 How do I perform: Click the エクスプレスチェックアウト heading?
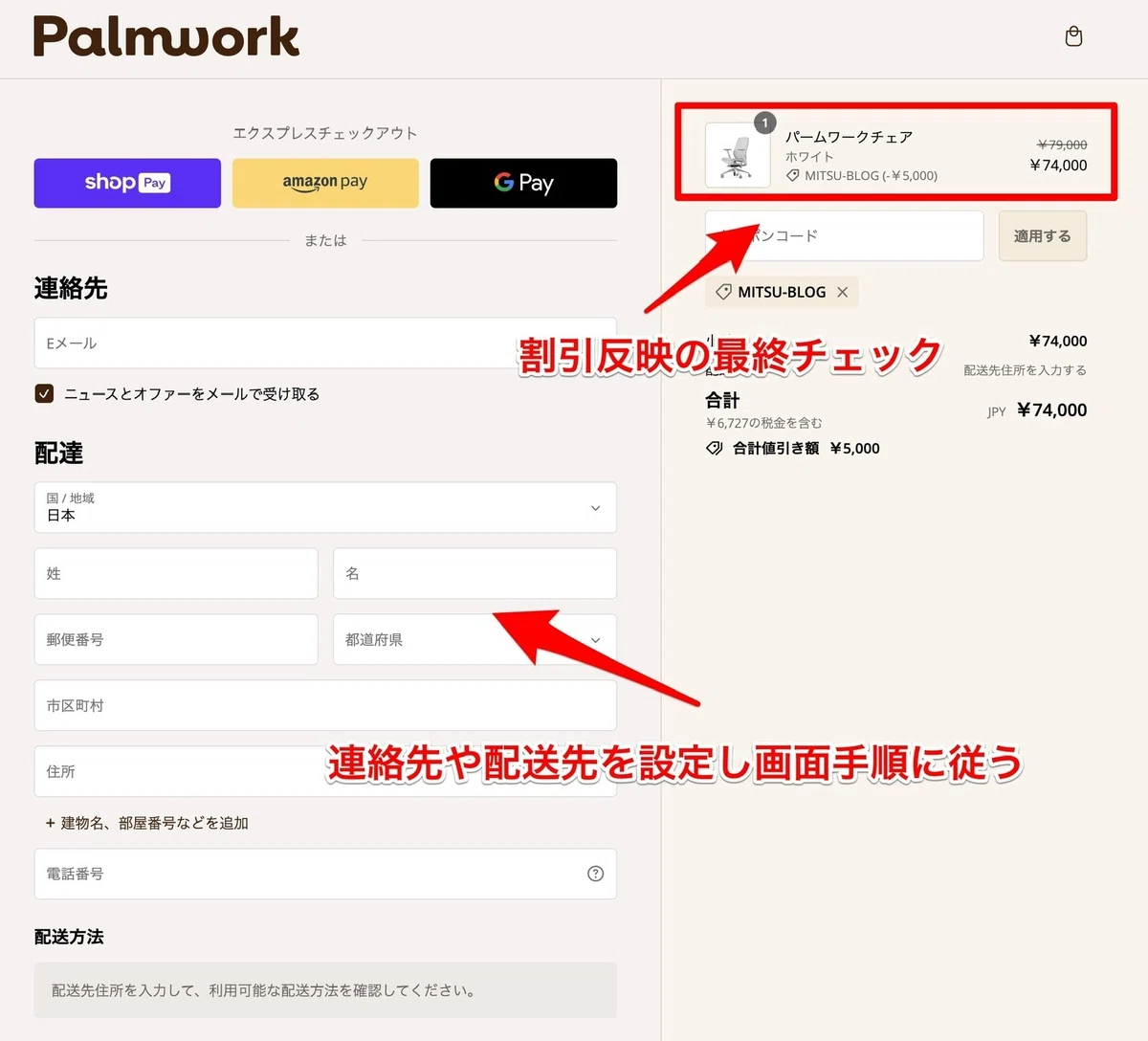(x=325, y=133)
